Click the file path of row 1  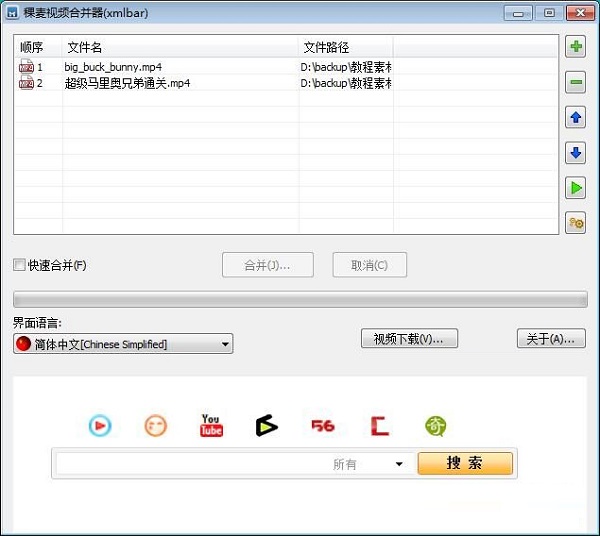tap(346, 67)
